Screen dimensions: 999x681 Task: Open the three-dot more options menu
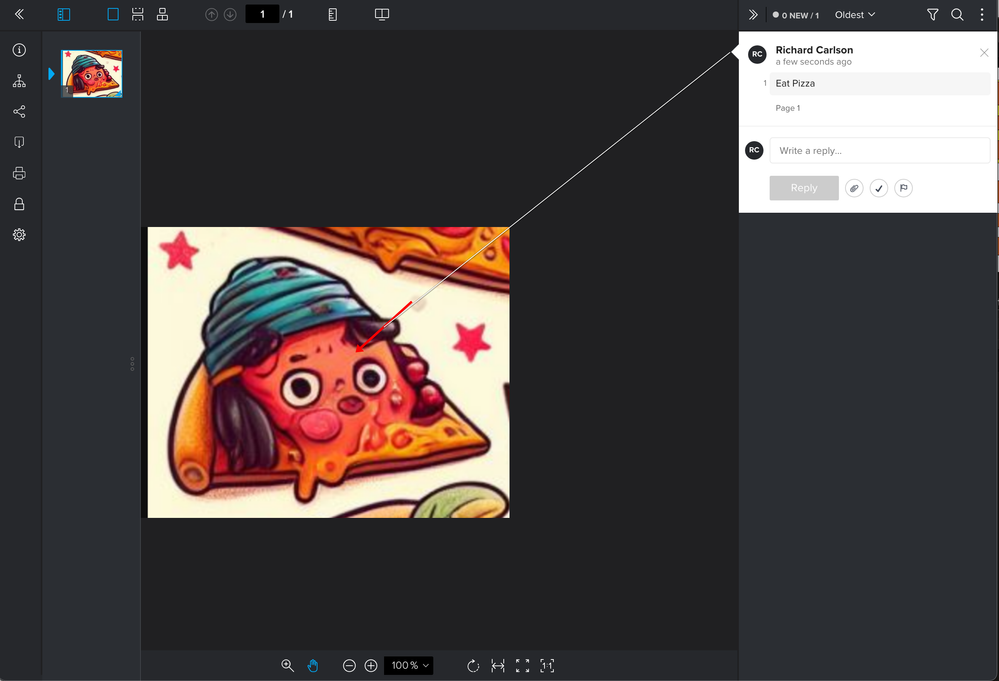pyautogui.click(x=982, y=15)
